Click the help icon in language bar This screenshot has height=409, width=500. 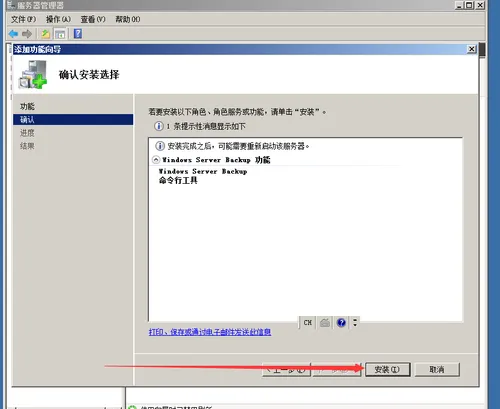point(341,323)
